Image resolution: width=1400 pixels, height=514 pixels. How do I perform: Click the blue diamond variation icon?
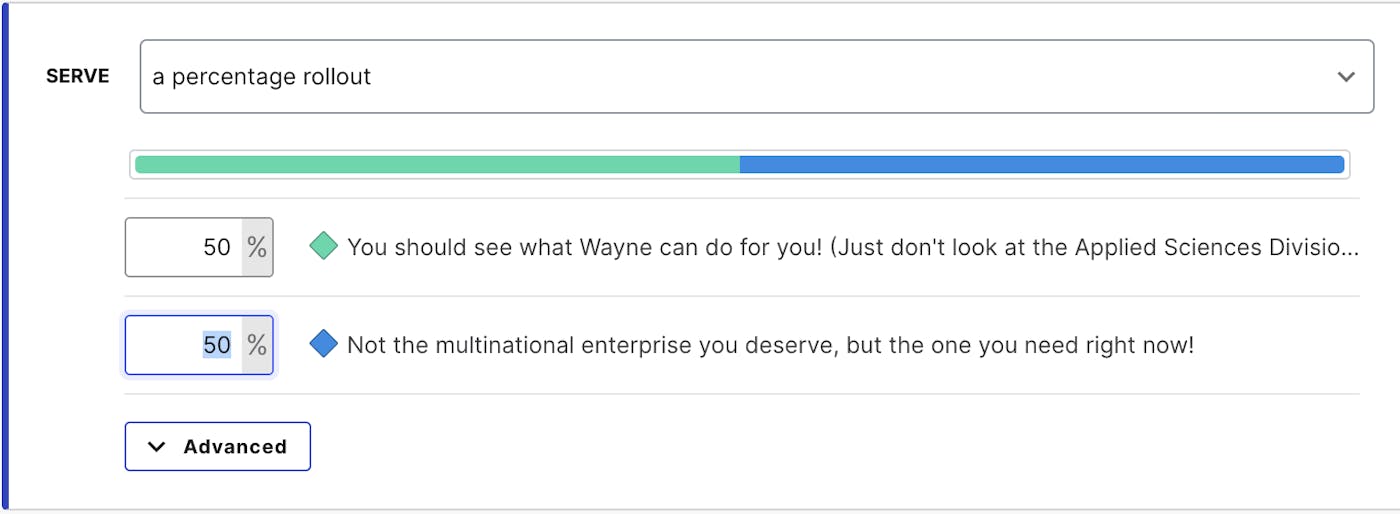point(323,345)
